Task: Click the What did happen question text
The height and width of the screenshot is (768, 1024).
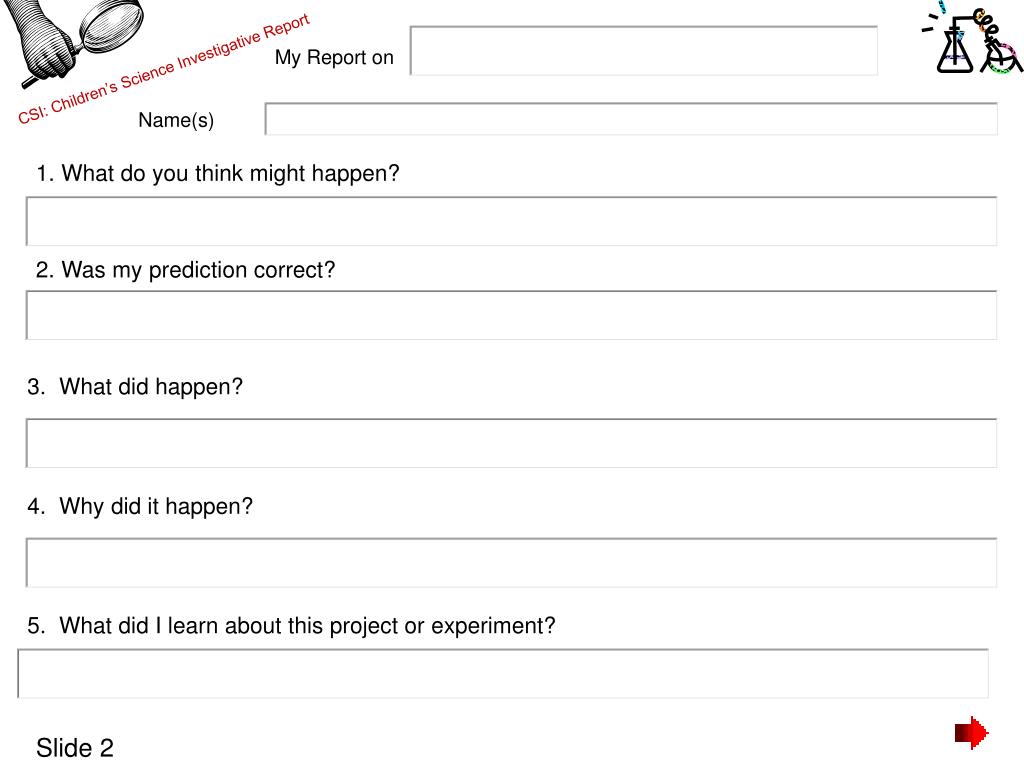Action: click(x=135, y=387)
